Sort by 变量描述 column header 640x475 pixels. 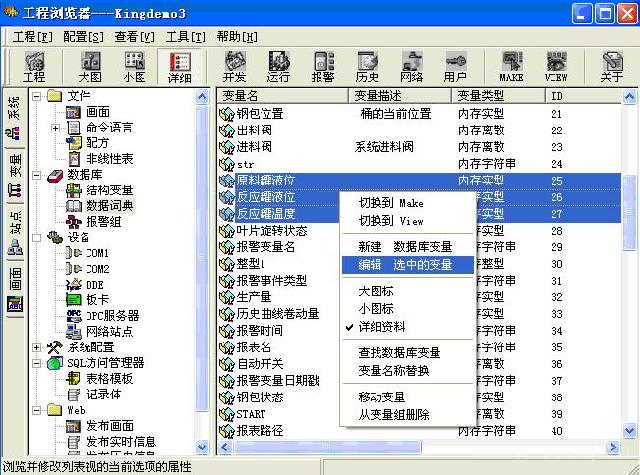tap(400, 96)
